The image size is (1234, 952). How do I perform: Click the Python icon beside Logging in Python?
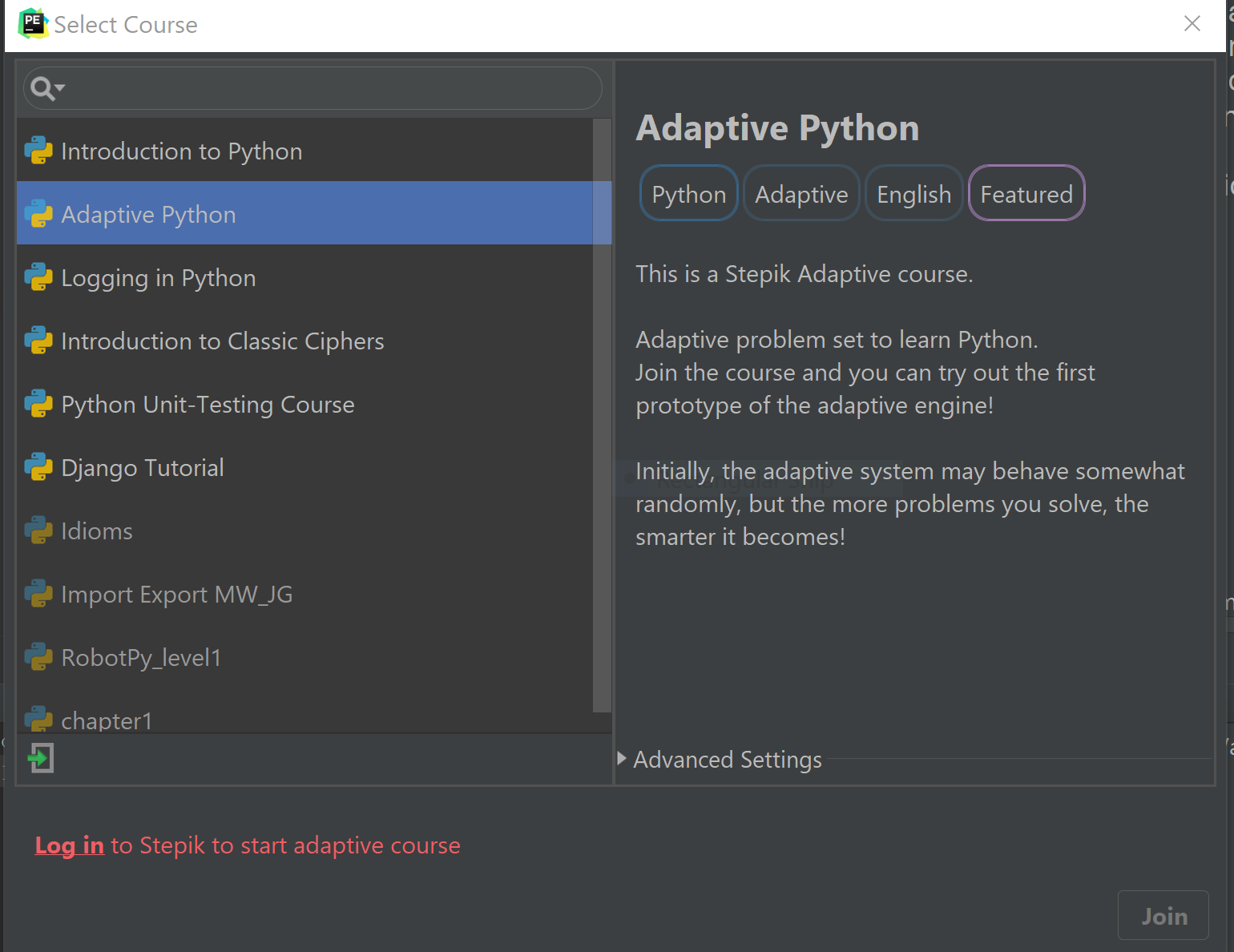(x=38, y=277)
